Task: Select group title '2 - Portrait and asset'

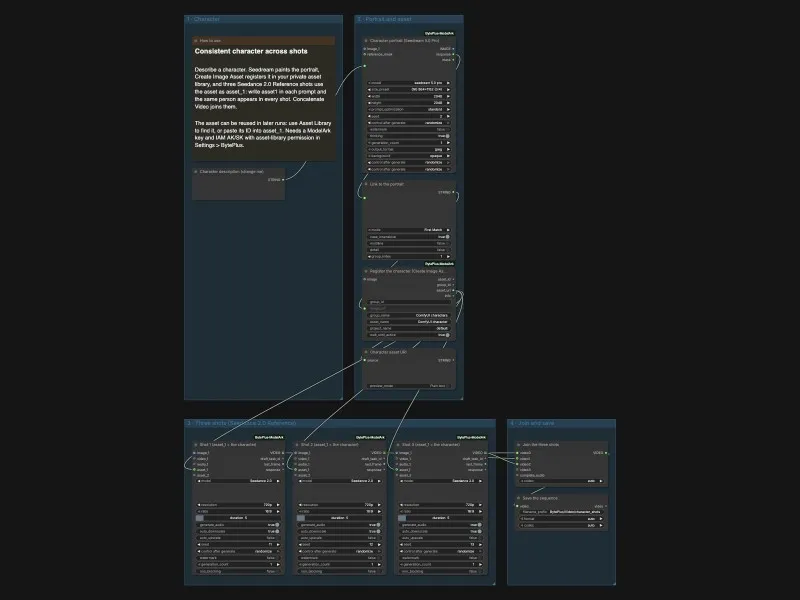Action: [x=384, y=19]
